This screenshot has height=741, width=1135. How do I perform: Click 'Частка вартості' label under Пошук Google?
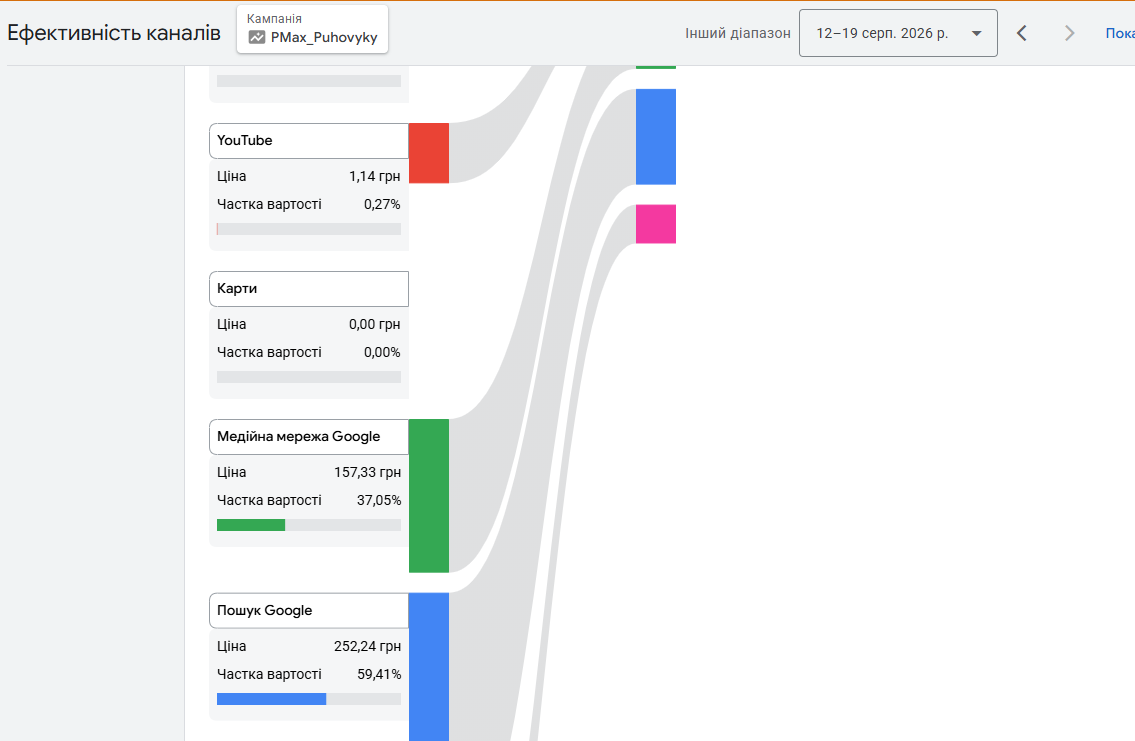click(269, 674)
